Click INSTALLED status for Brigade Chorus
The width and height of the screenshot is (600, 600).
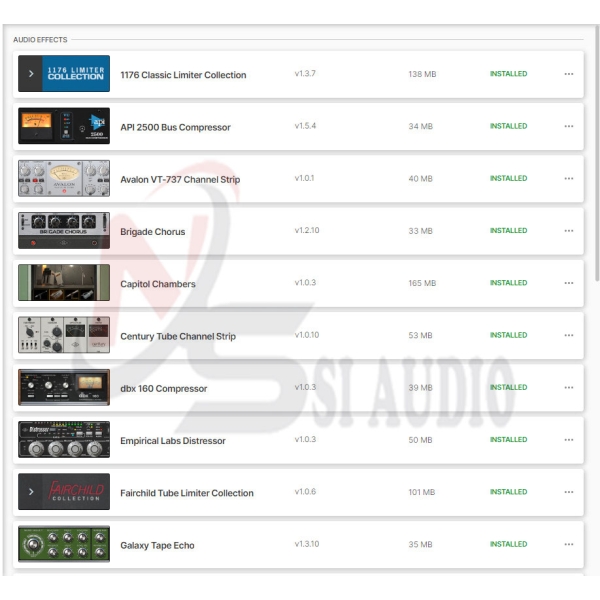click(x=509, y=231)
